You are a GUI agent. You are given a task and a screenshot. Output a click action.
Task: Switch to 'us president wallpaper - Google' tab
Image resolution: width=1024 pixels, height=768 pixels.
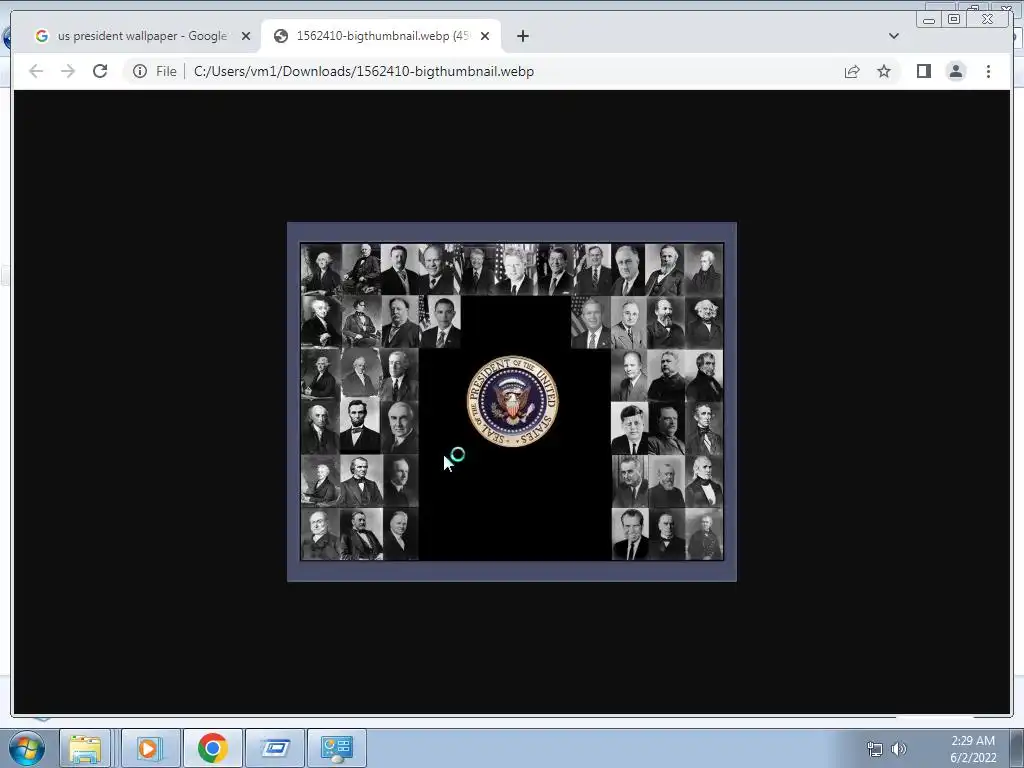pyautogui.click(x=142, y=36)
